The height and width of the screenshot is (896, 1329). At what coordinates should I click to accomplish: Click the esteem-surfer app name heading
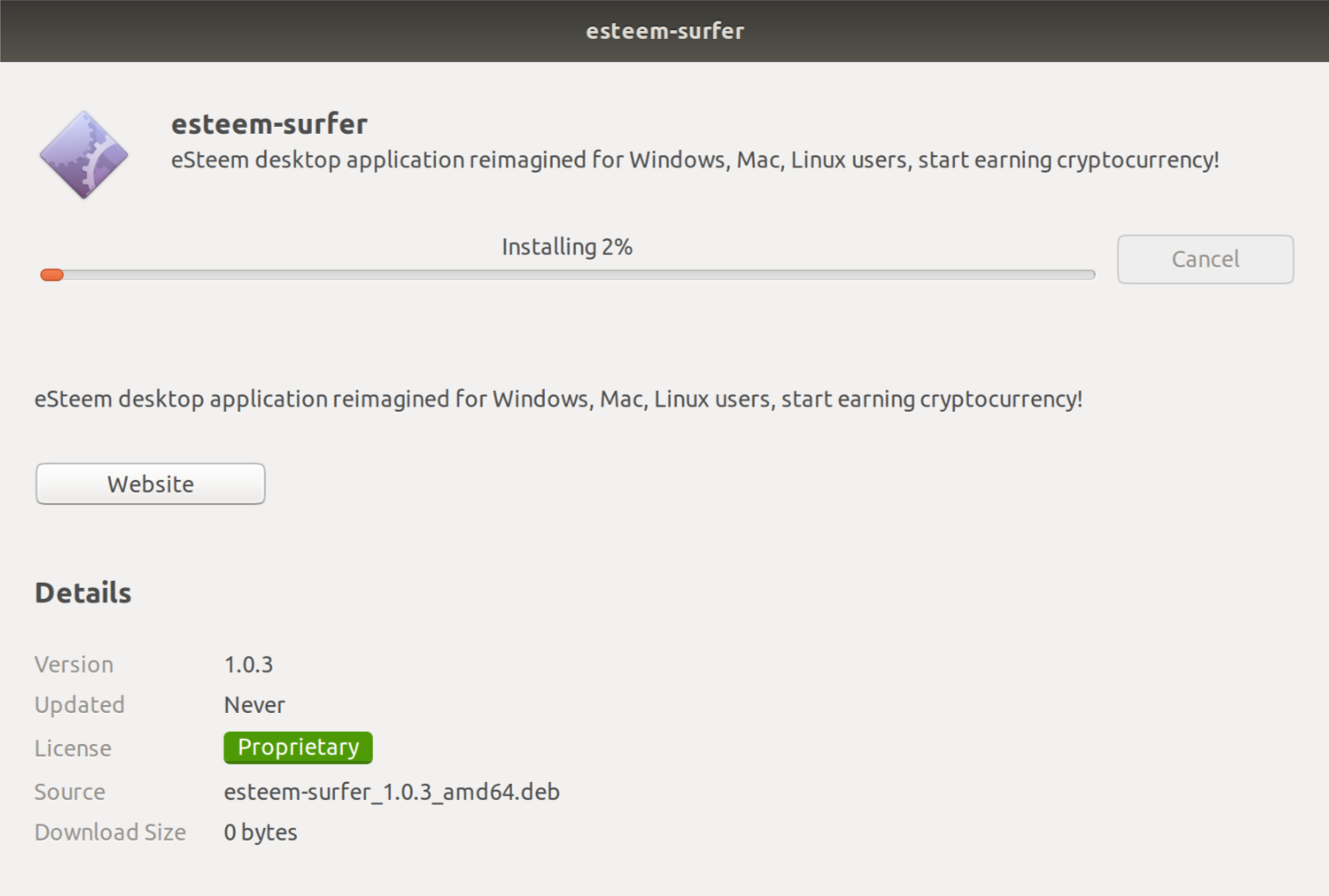(269, 123)
